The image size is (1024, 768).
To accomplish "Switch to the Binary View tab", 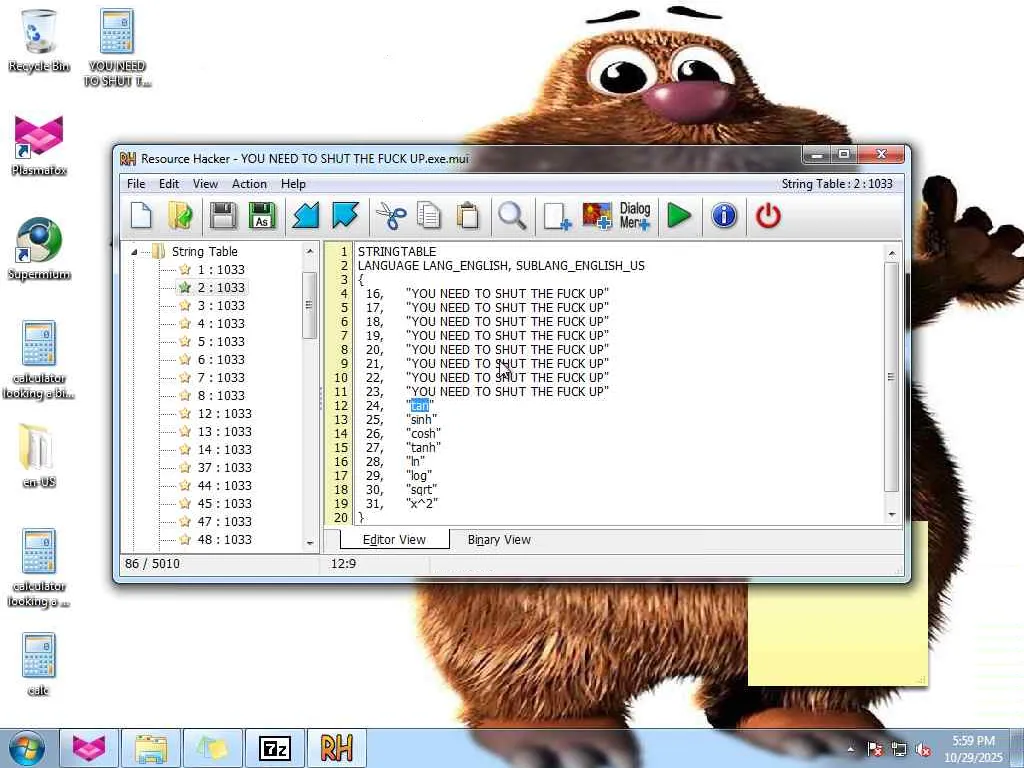I will pos(499,540).
